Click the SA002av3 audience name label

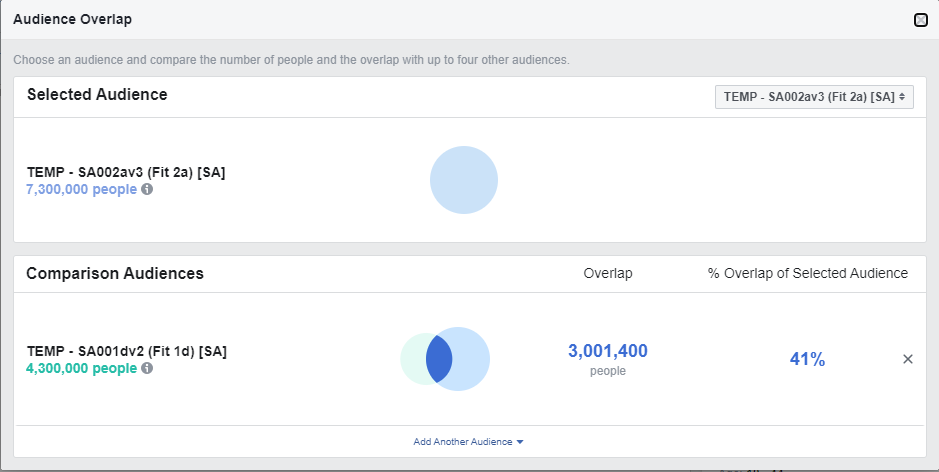[x=126, y=172]
